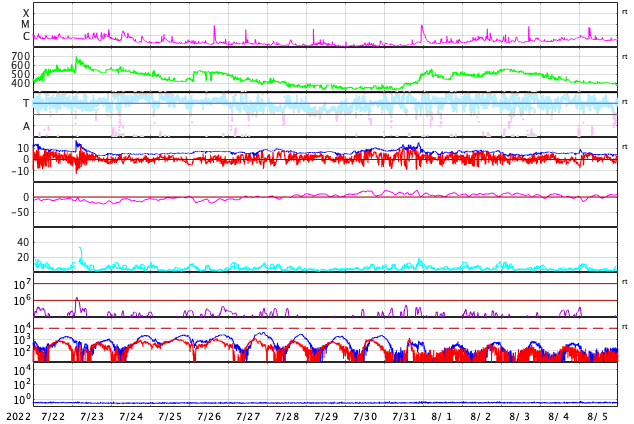Select the 7/31 date on the axis

coord(404,416)
